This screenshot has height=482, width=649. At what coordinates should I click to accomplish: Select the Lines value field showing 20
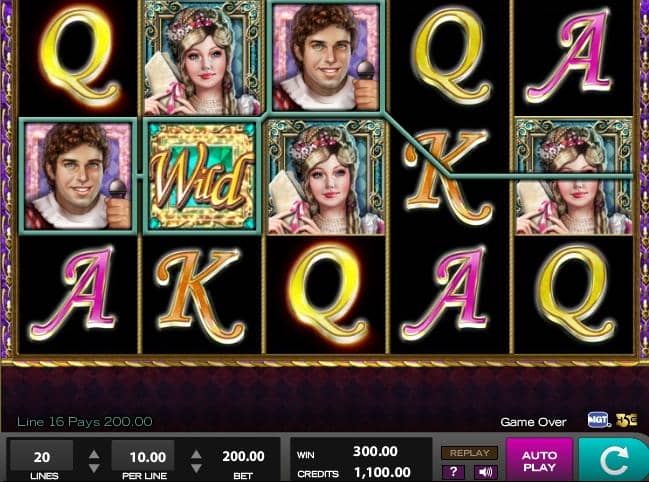coord(42,456)
